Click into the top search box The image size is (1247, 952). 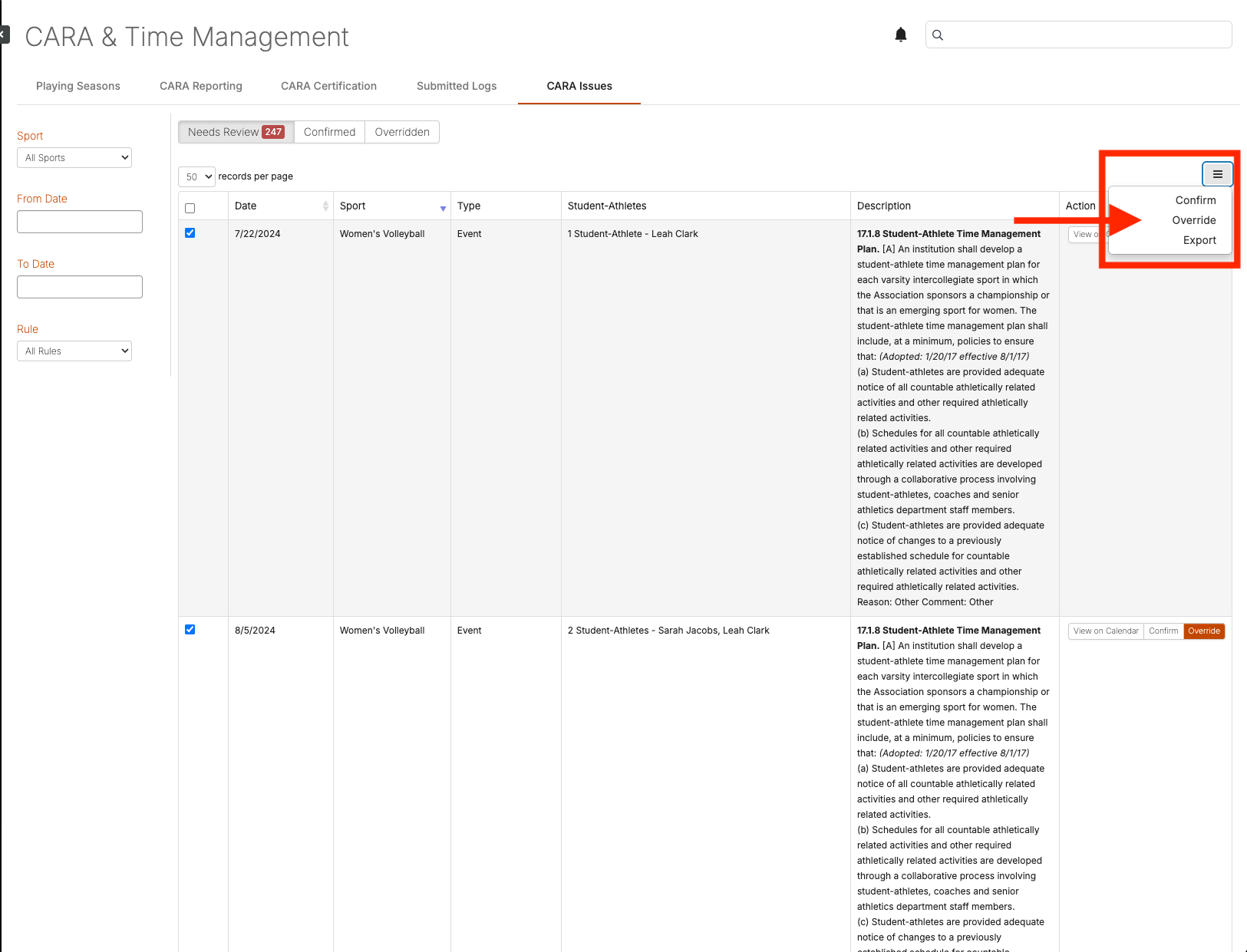click(1079, 35)
